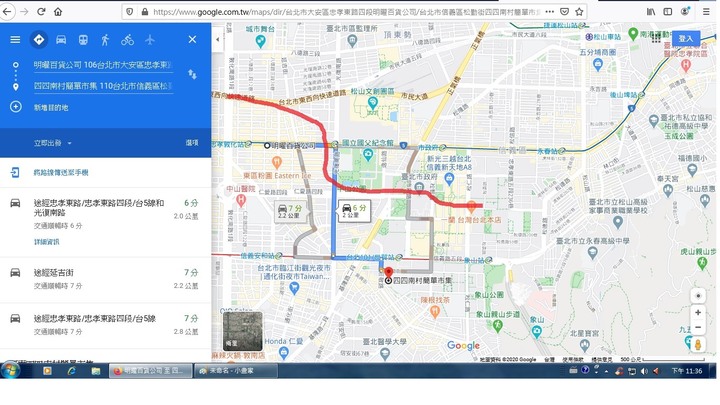720x405 pixels.
Task: Open Firefox account icon
Action: tap(685, 11)
